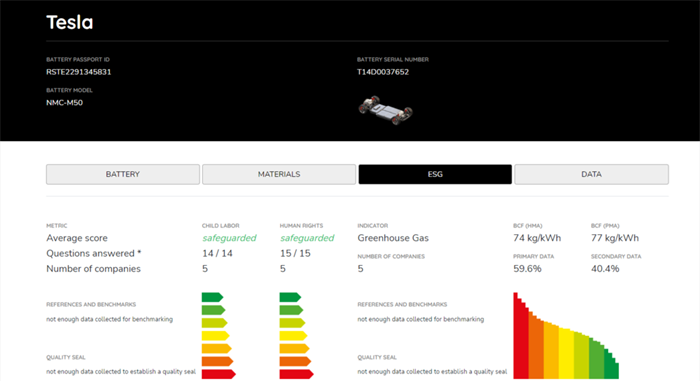Click the 77 kg/kWh BCF value
700x381 pixels.
pos(615,238)
